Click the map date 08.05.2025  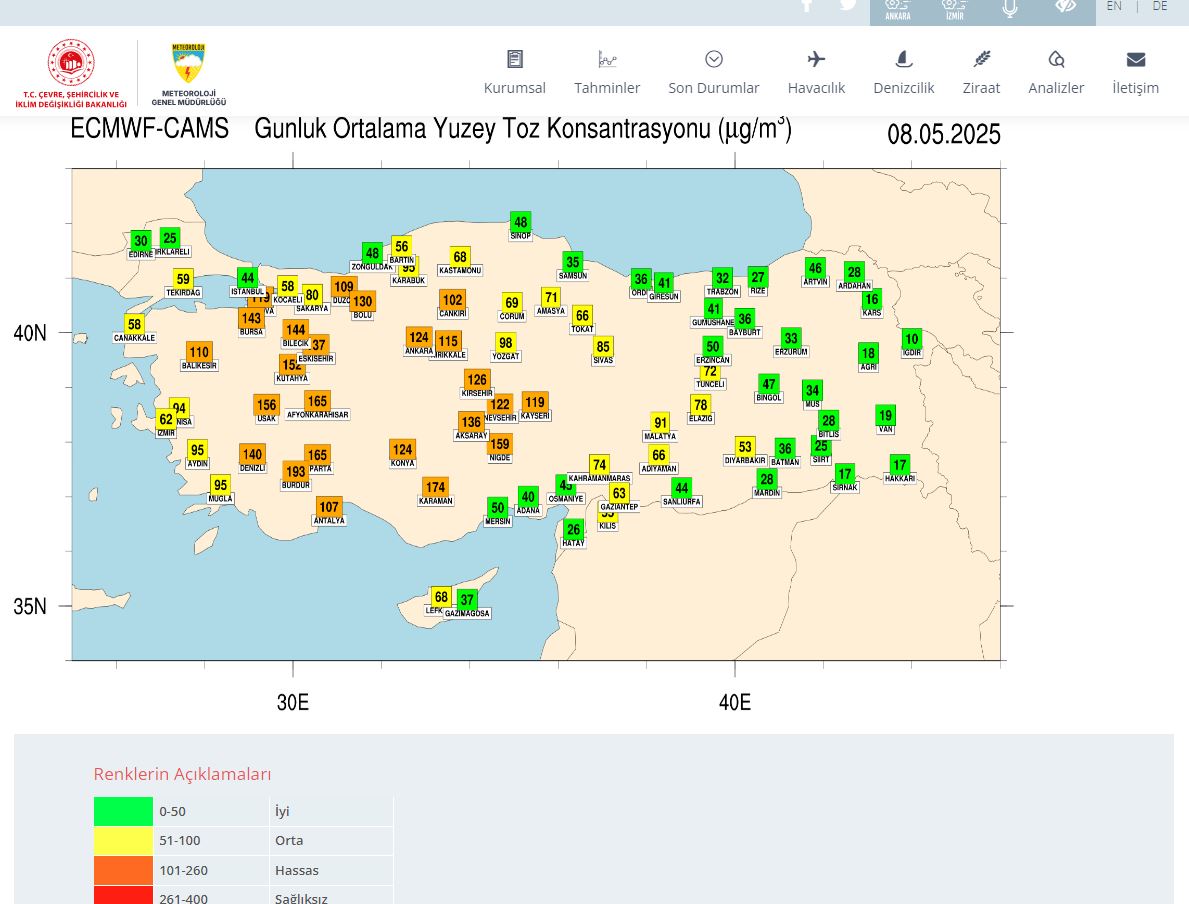(943, 134)
